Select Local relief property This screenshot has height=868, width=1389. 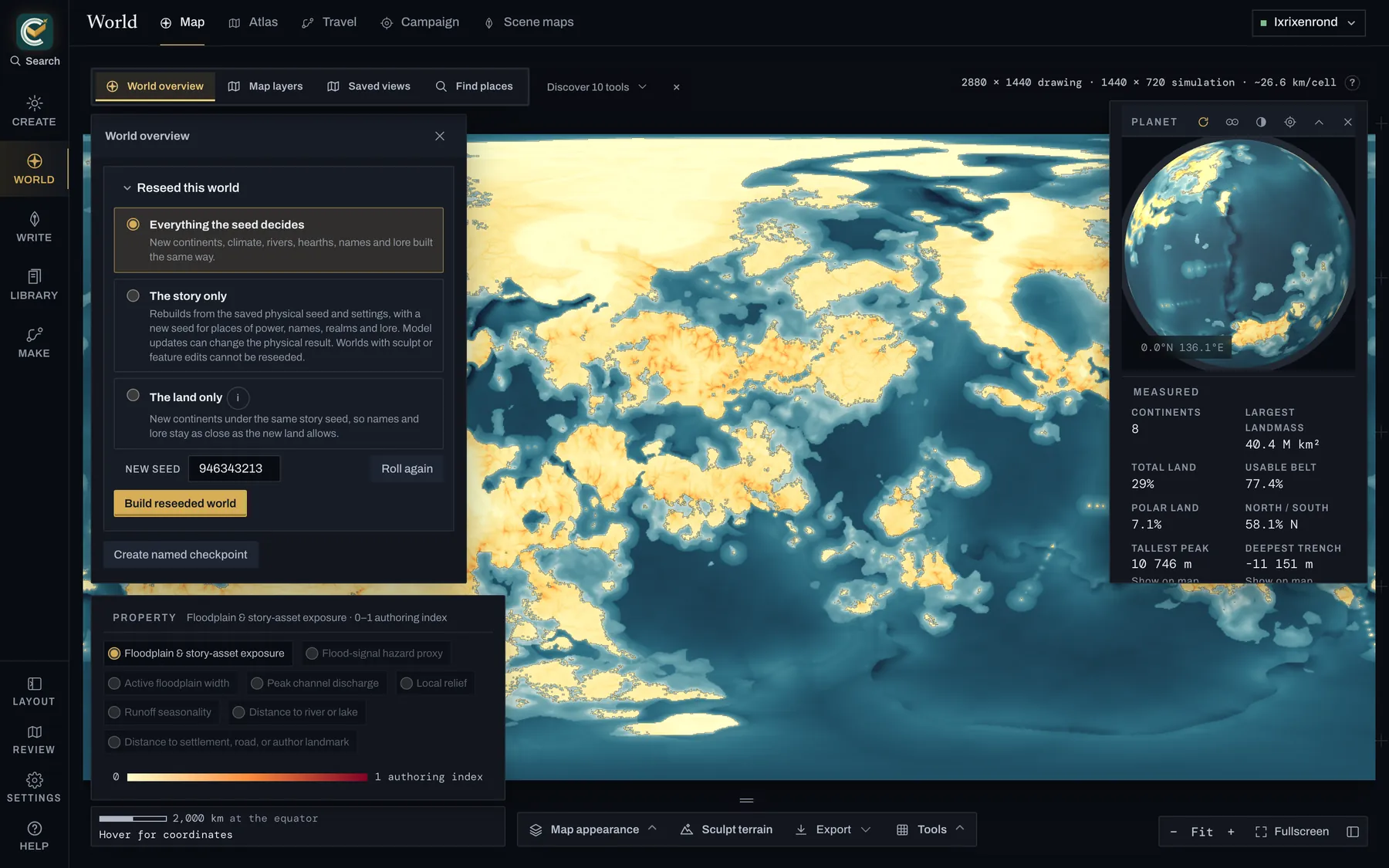click(434, 684)
